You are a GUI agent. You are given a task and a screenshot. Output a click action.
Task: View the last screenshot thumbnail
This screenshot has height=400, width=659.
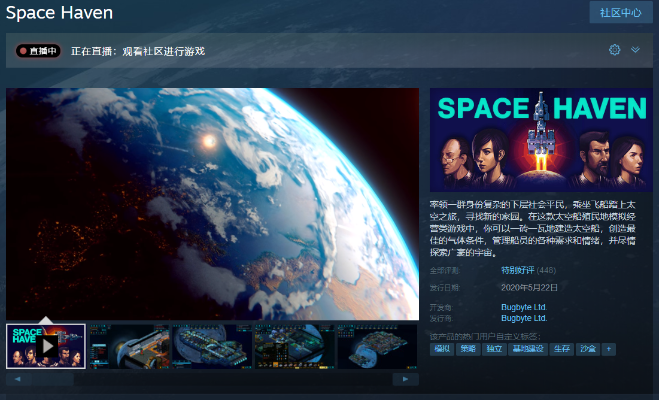pos(377,346)
